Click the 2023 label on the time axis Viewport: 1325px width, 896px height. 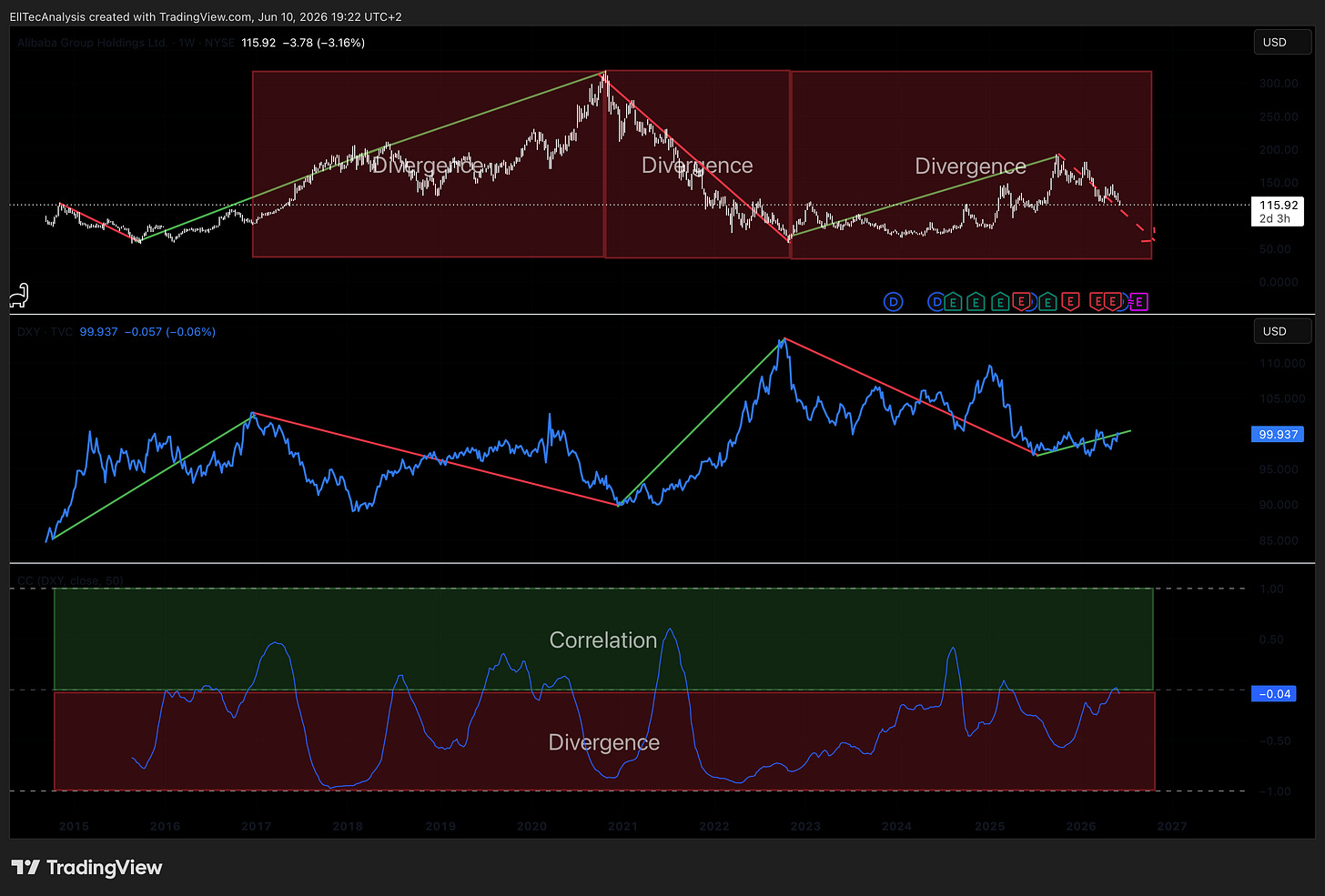[x=805, y=826]
